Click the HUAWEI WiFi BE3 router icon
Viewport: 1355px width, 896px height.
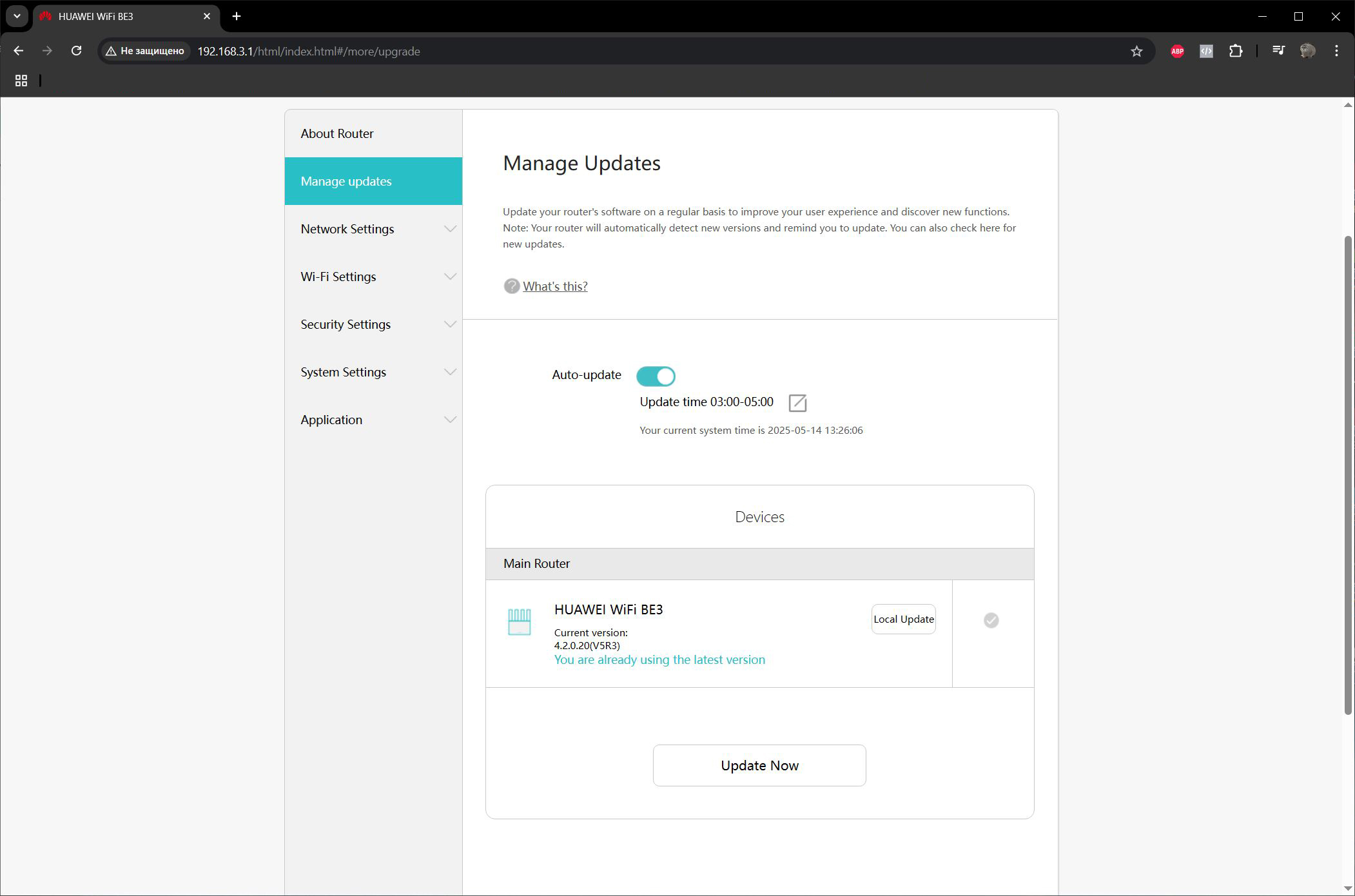point(520,622)
